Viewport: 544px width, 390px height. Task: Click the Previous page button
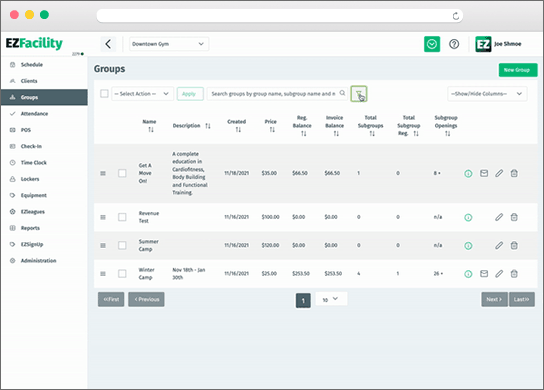click(146, 299)
